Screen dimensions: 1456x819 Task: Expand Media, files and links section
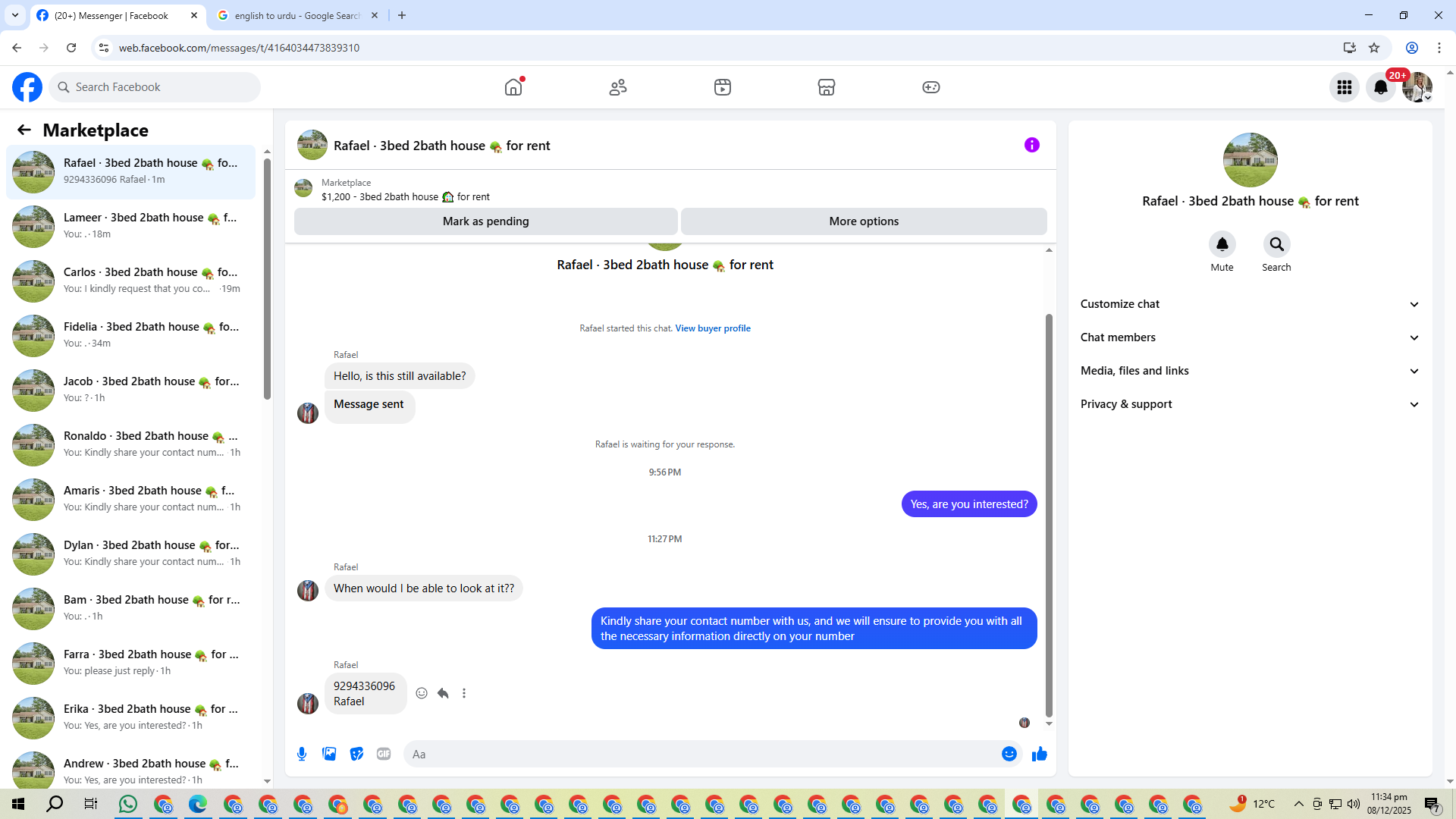pyautogui.click(x=1250, y=371)
